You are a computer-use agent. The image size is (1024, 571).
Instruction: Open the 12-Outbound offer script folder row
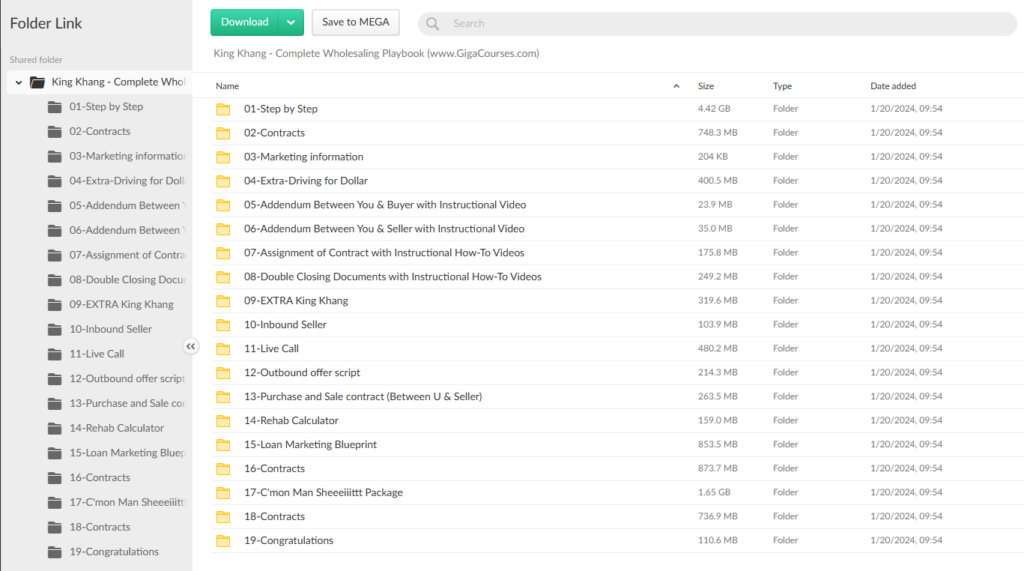pyautogui.click(x=302, y=373)
